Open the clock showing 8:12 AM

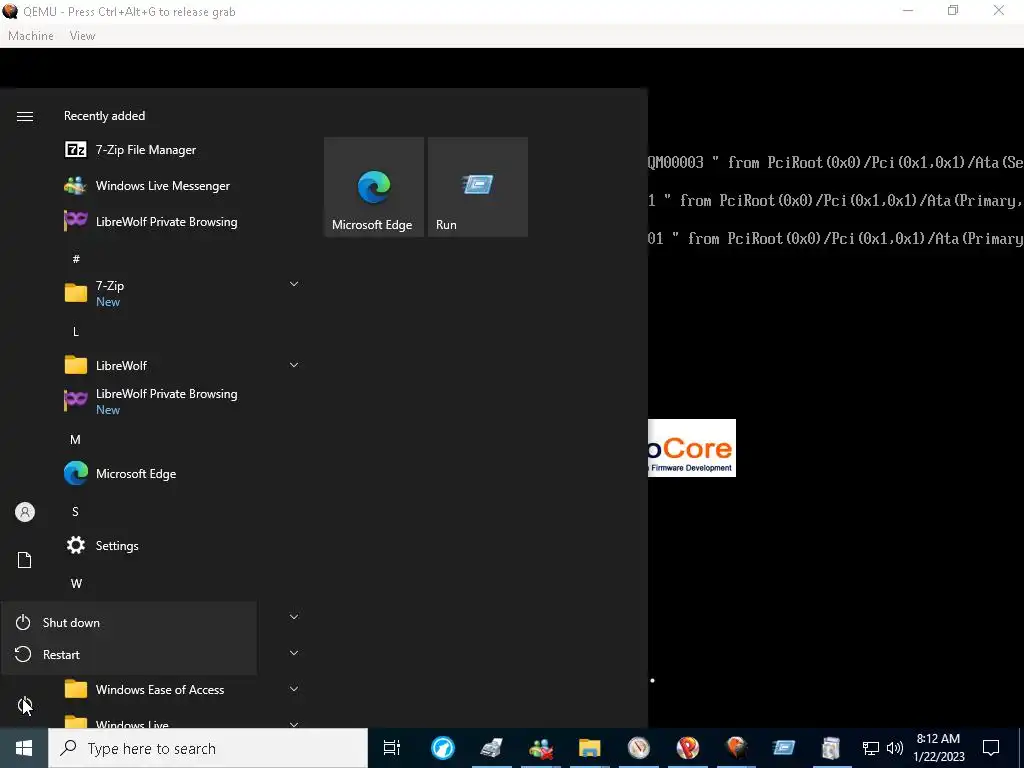coord(938,748)
